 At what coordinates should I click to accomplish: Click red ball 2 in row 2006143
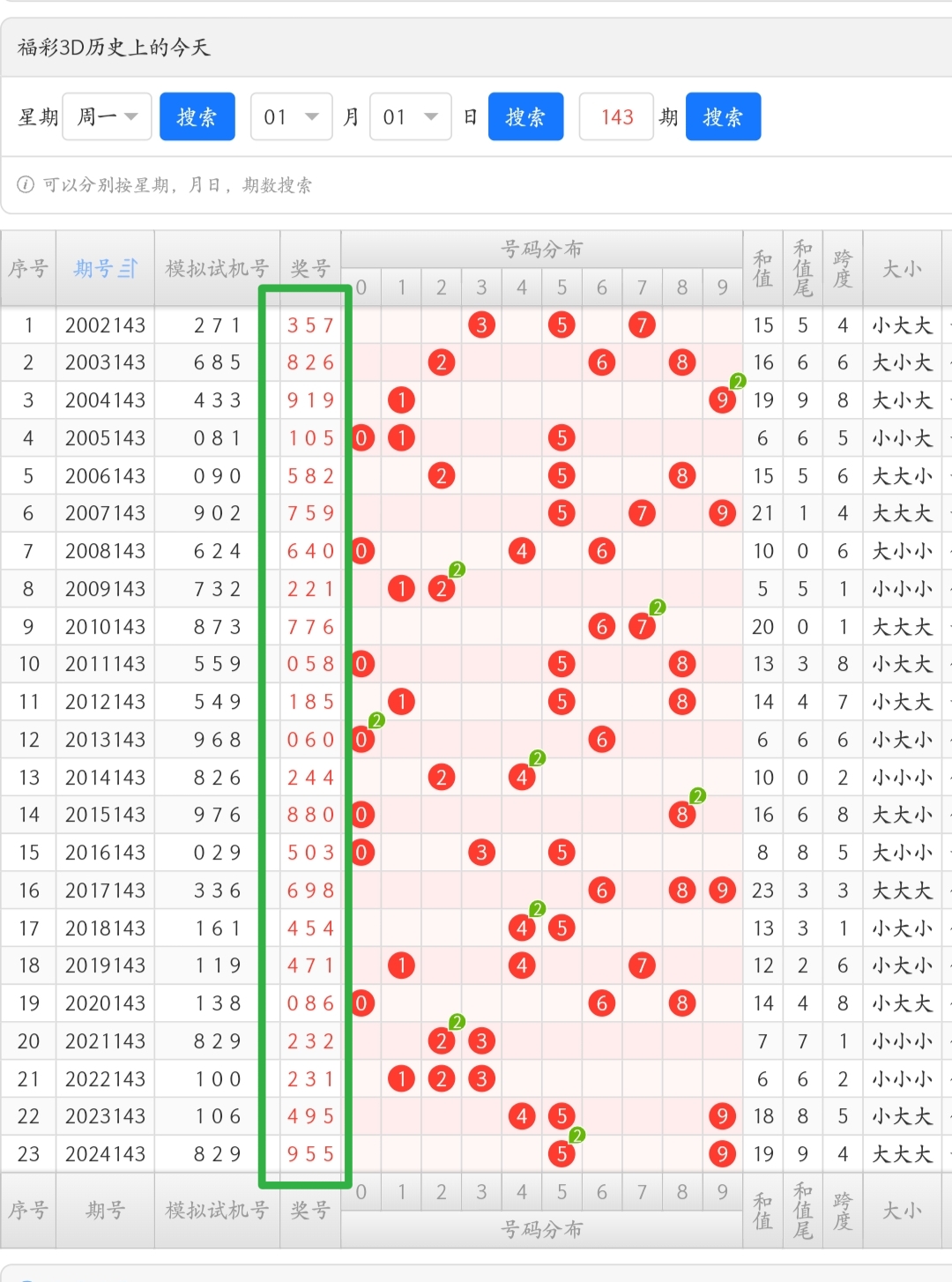coord(442,476)
